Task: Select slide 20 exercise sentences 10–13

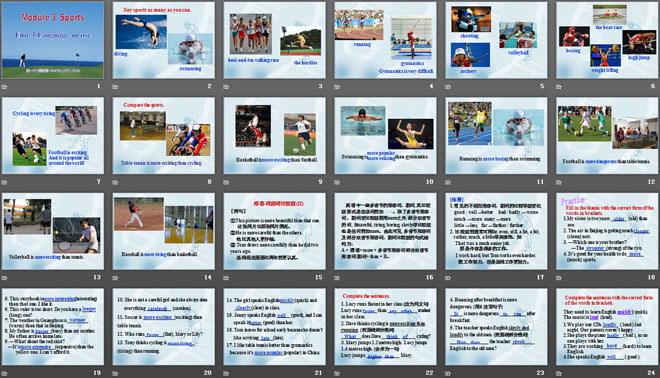Action: coord(163,327)
